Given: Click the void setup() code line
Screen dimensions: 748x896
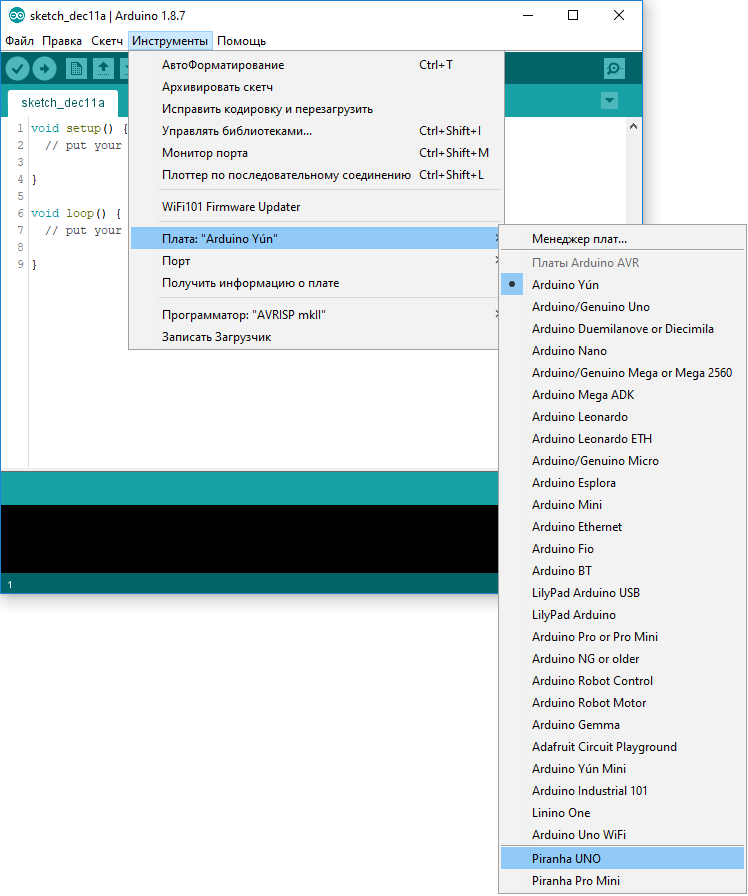Looking at the screenshot, I should click(x=79, y=128).
